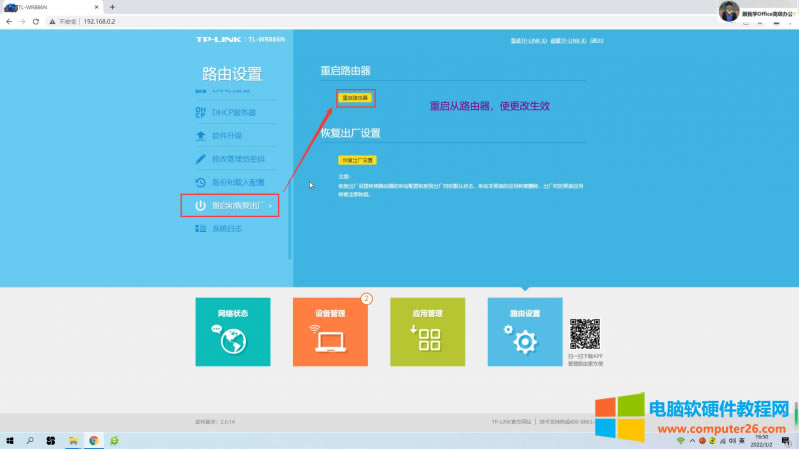
Task: Click the Chrome taskbar icon
Action: [93, 440]
